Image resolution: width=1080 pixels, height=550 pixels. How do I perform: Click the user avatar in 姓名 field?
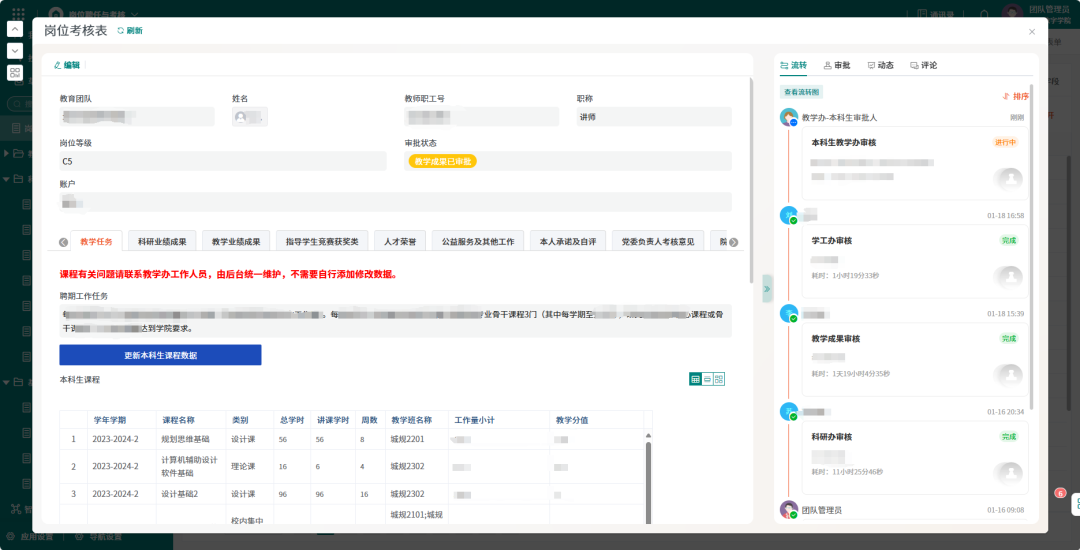[x=240, y=117]
